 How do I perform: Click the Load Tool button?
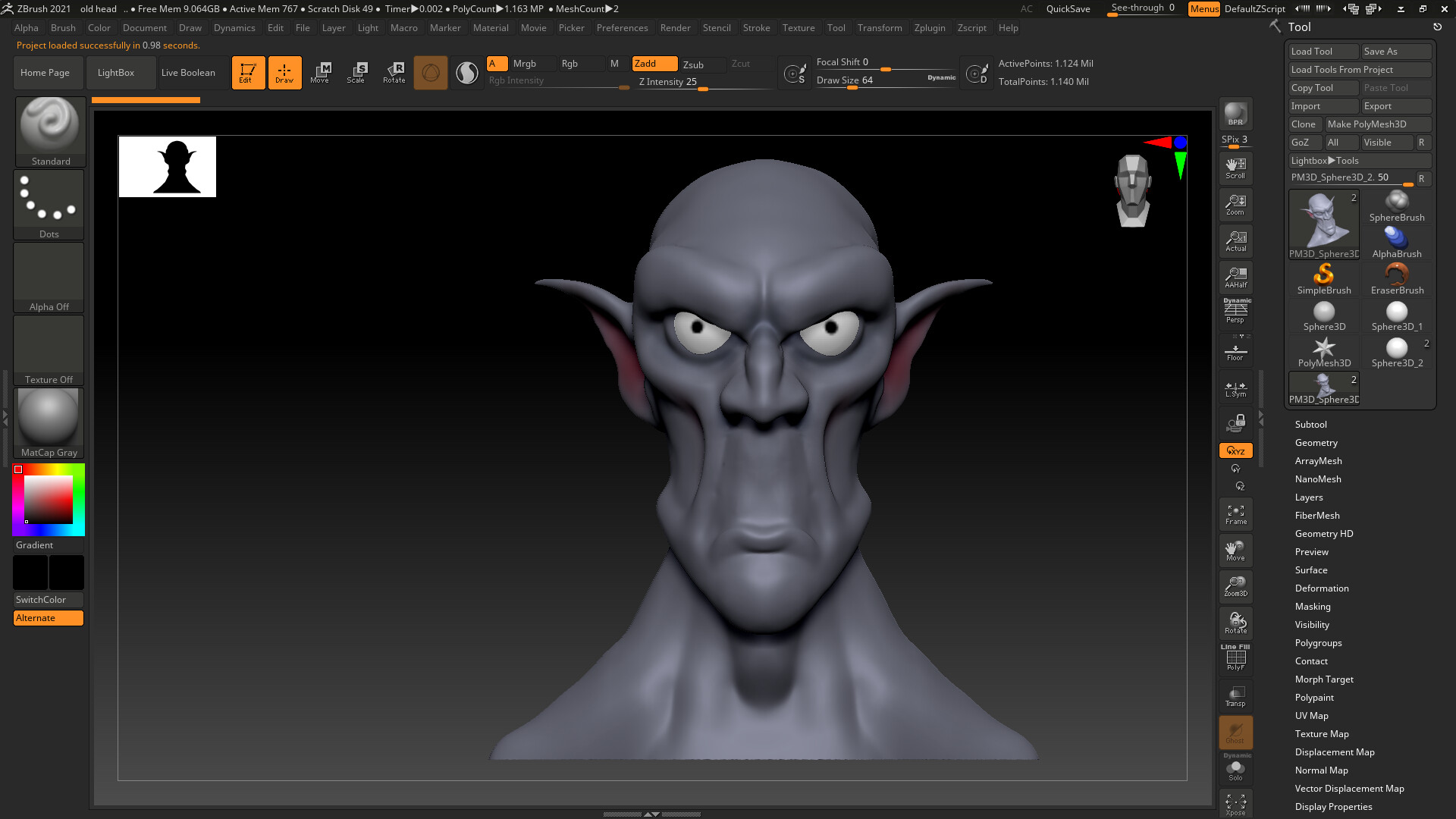point(1323,51)
